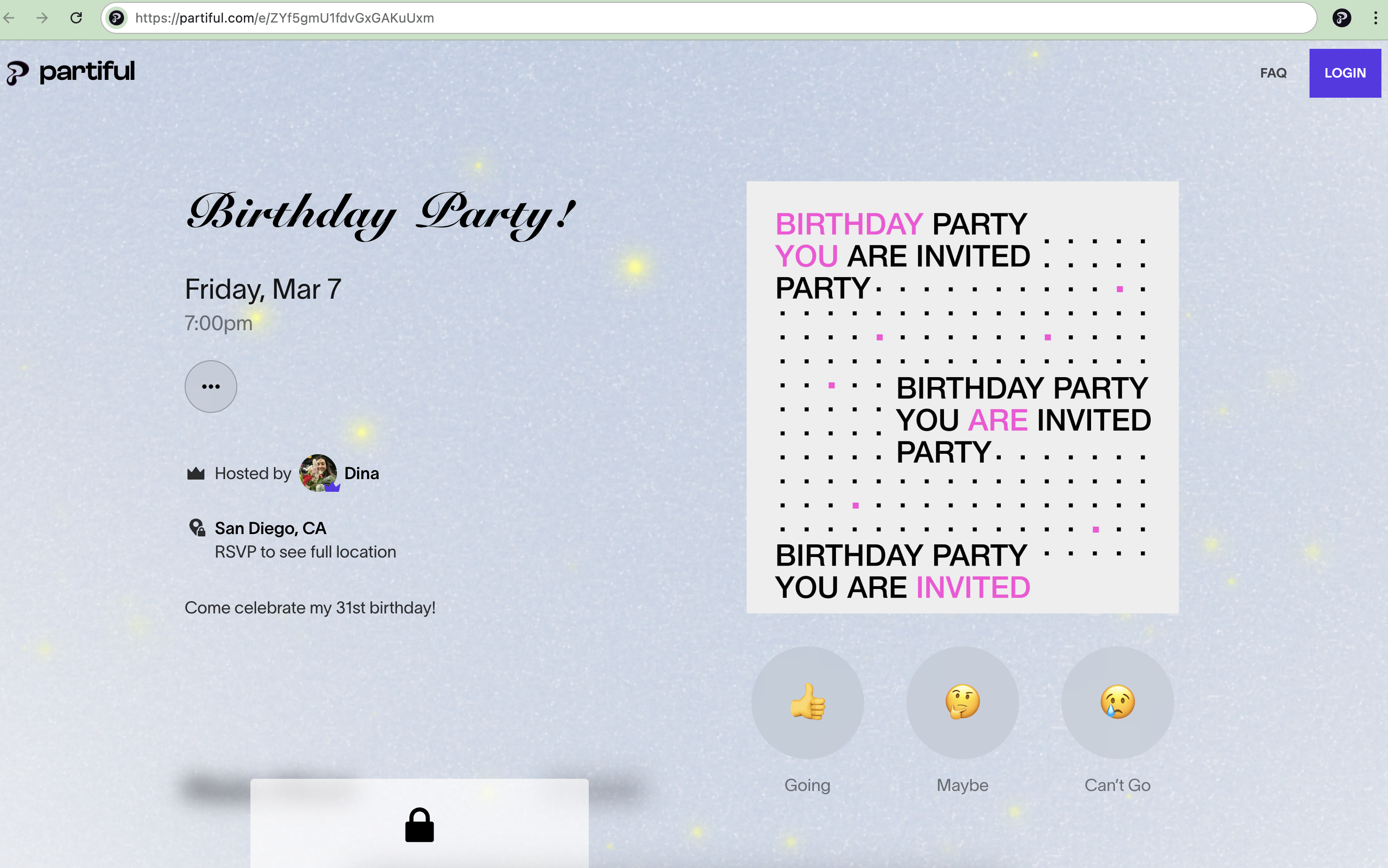Viewport: 1388px width, 868px height.
Task: Click the LOGIN button
Action: tap(1345, 73)
